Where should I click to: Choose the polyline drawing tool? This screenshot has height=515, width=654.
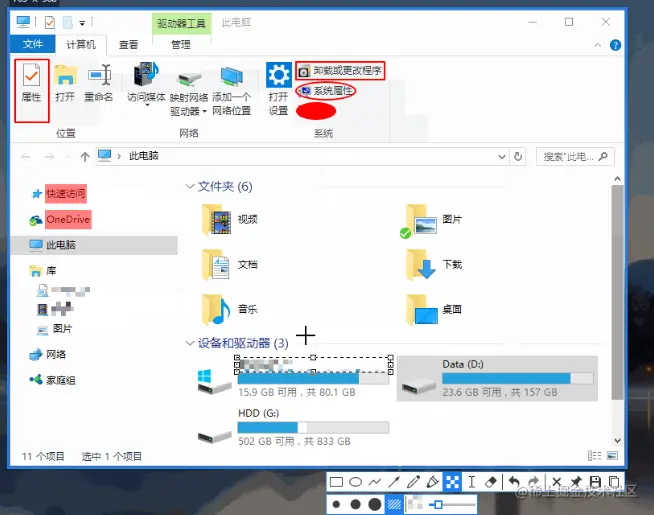[x=375, y=482]
